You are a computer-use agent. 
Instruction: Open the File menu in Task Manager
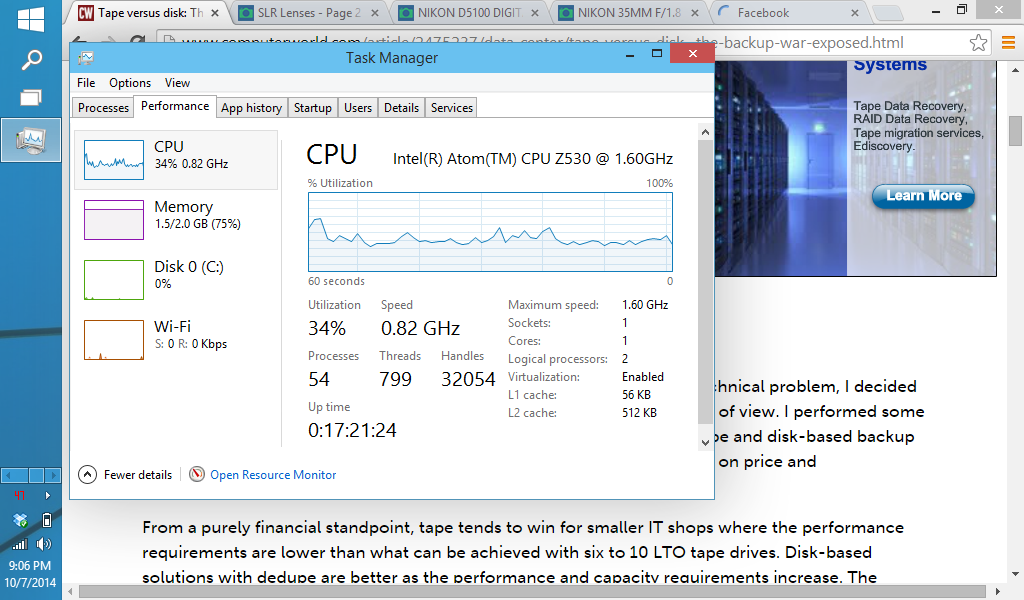coord(86,83)
